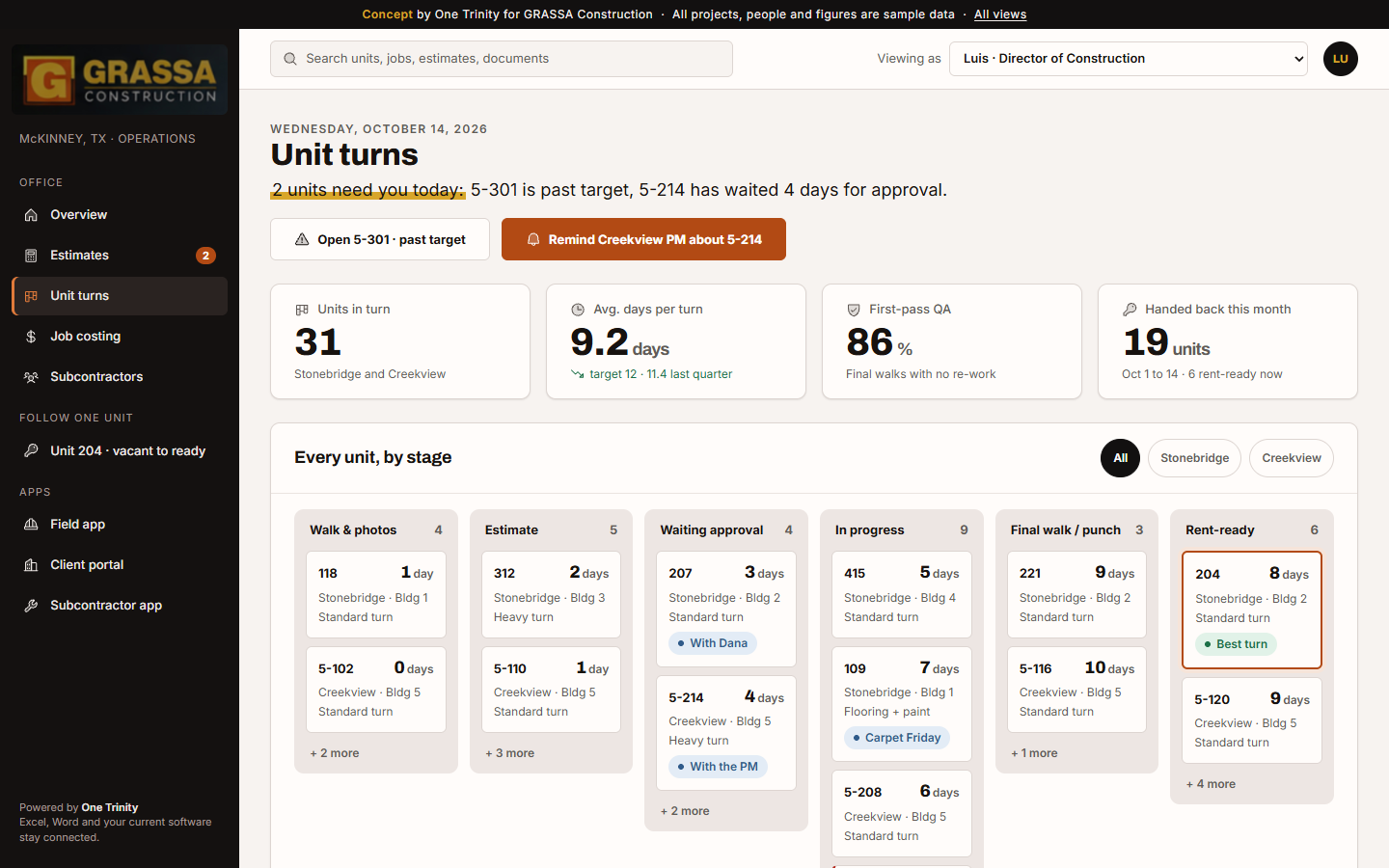Select the All filter pill
The image size is (1389, 868).
tap(1120, 458)
